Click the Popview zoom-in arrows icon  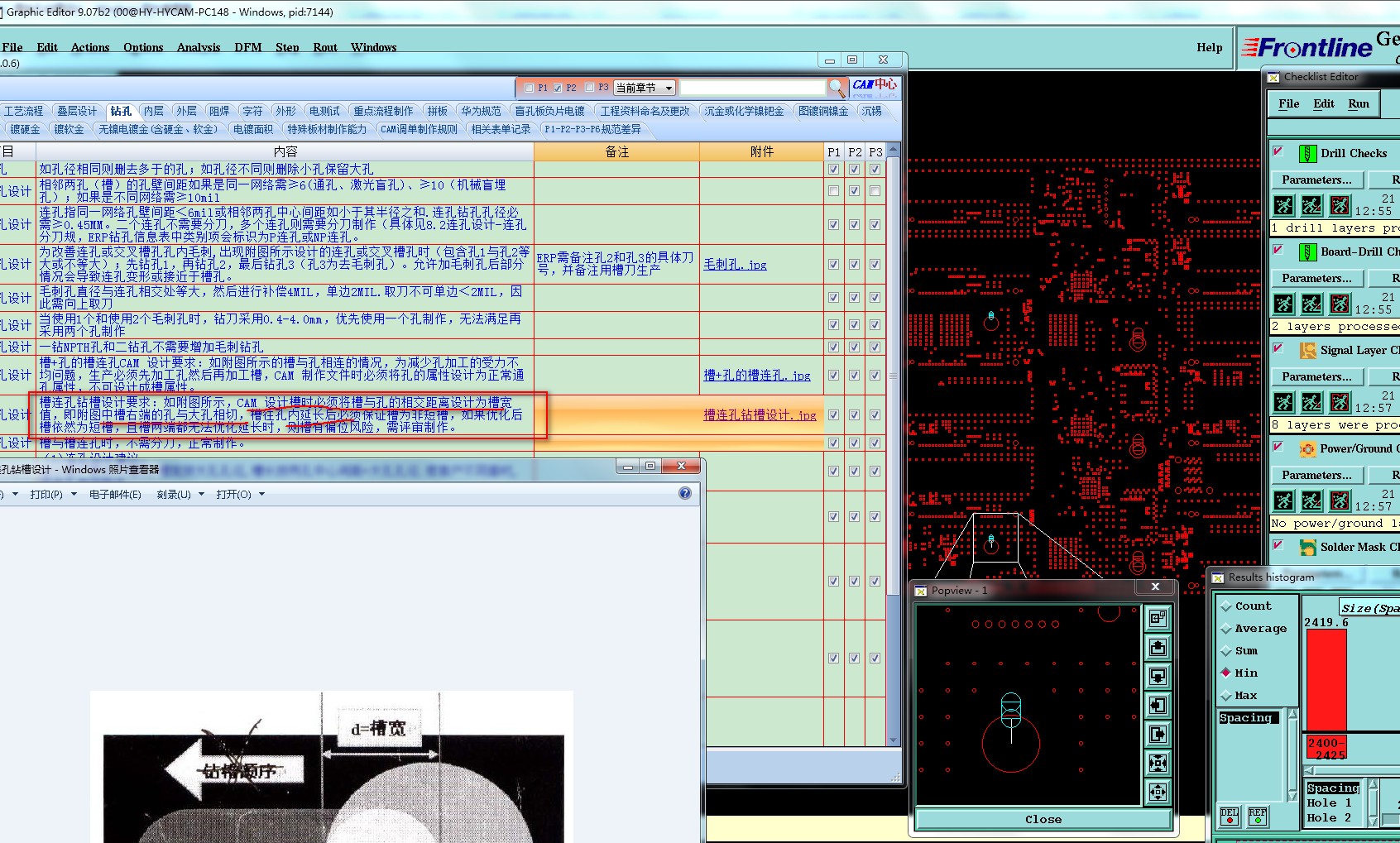coord(1158,763)
